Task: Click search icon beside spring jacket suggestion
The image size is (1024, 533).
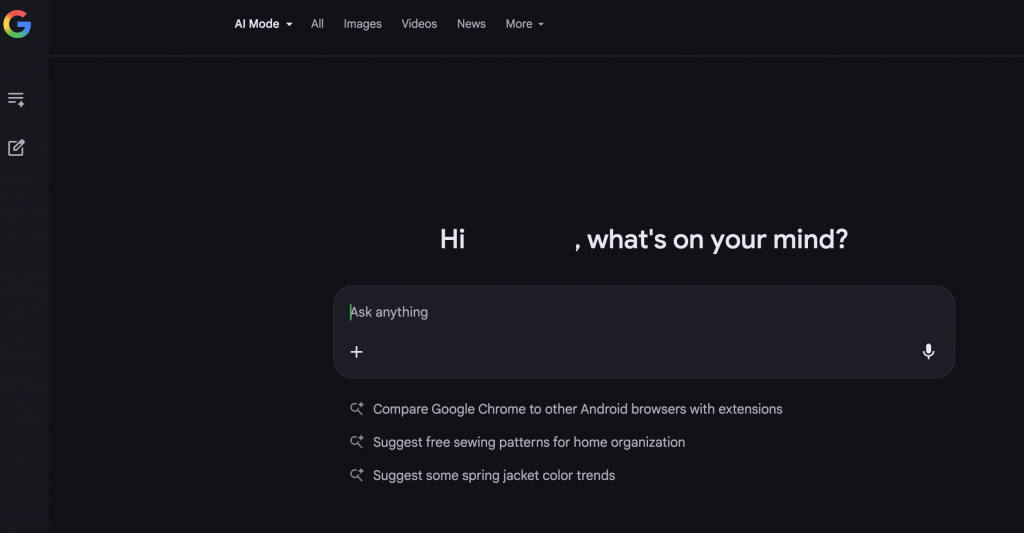Action: 356,476
